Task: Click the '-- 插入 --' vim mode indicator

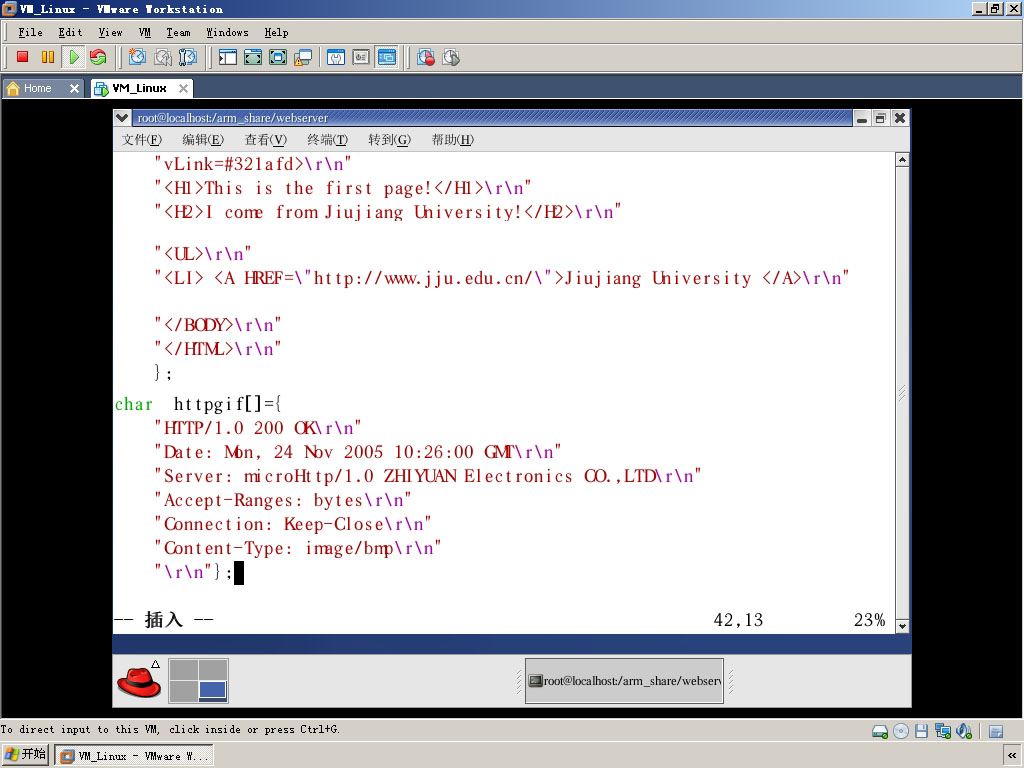Action: pyautogui.click(x=163, y=619)
